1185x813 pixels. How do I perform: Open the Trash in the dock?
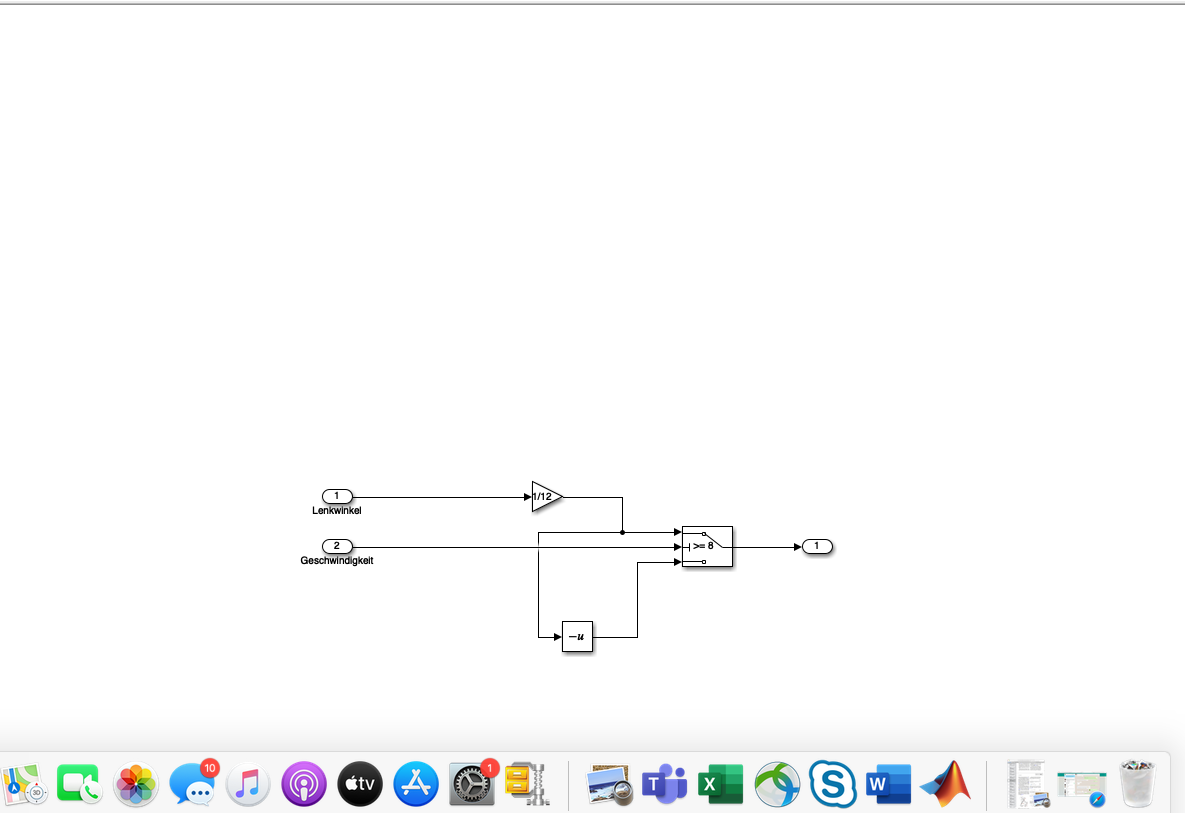pyautogui.click(x=1140, y=784)
